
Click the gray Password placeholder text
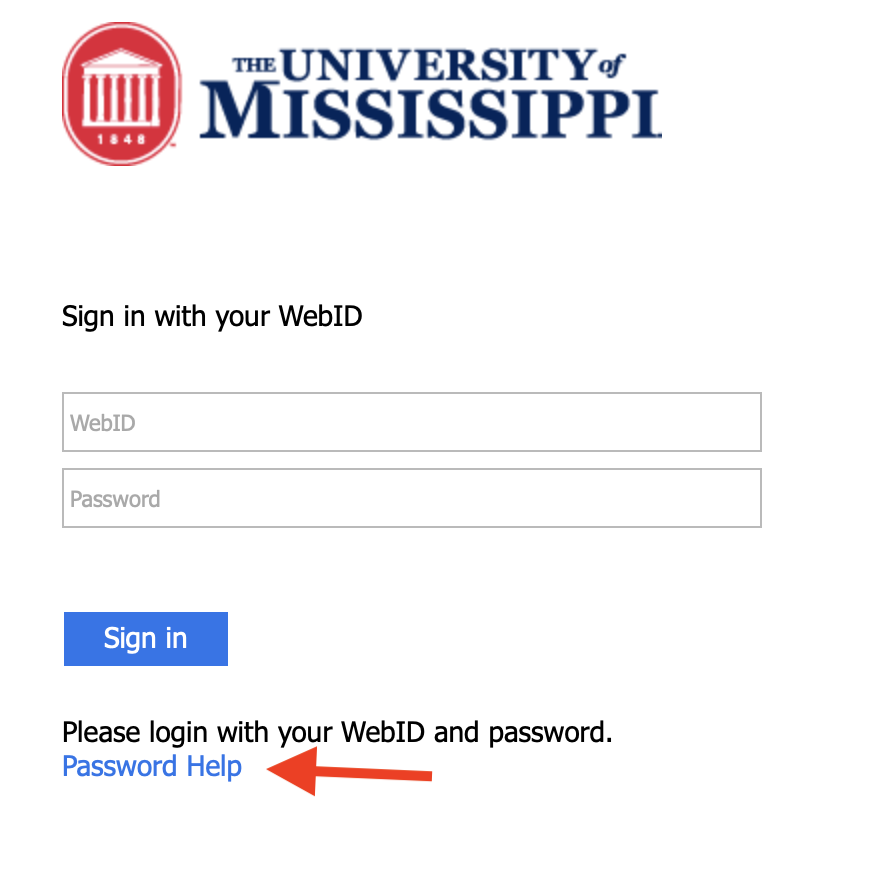coord(115,499)
